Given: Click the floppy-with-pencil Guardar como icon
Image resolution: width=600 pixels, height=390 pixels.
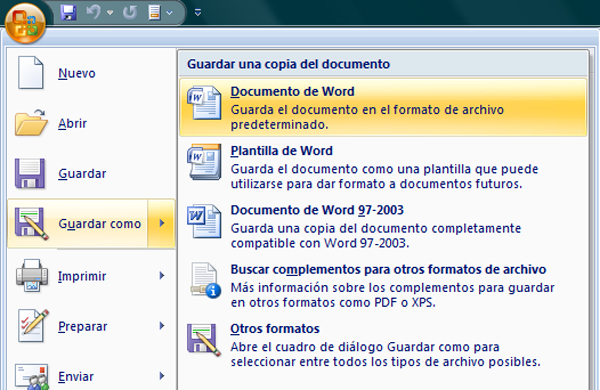Looking at the screenshot, I should (x=31, y=224).
